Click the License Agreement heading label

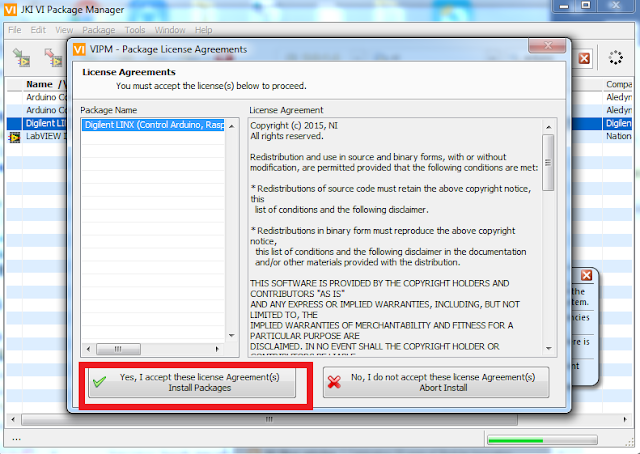point(286,110)
